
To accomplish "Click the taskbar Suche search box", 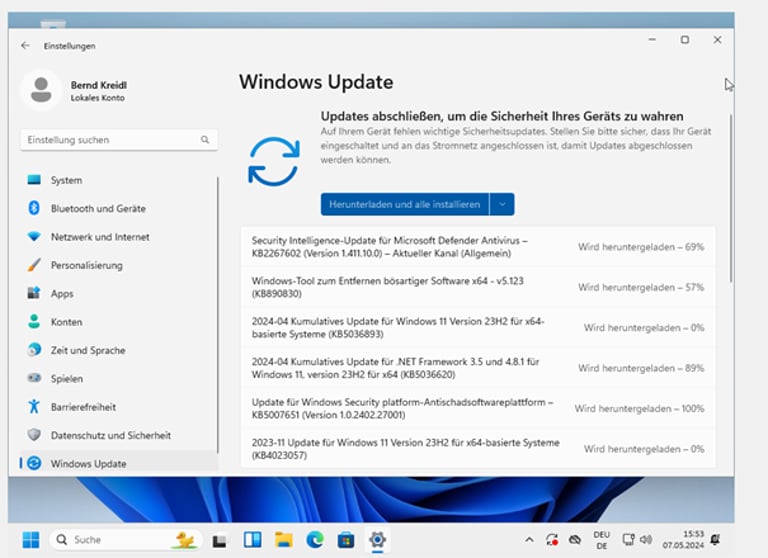I will (126, 540).
